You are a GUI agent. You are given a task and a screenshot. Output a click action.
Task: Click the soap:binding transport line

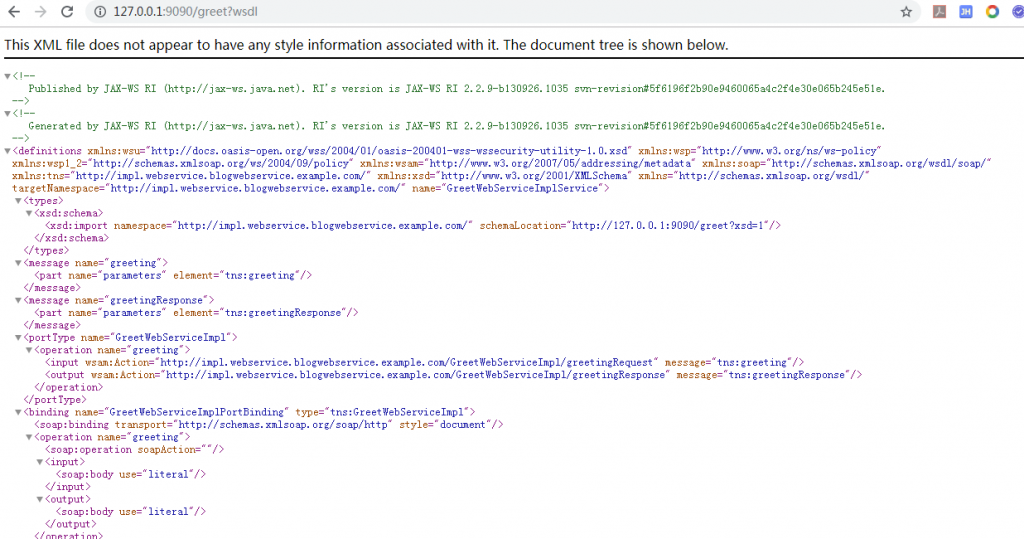(x=268, y=424)
